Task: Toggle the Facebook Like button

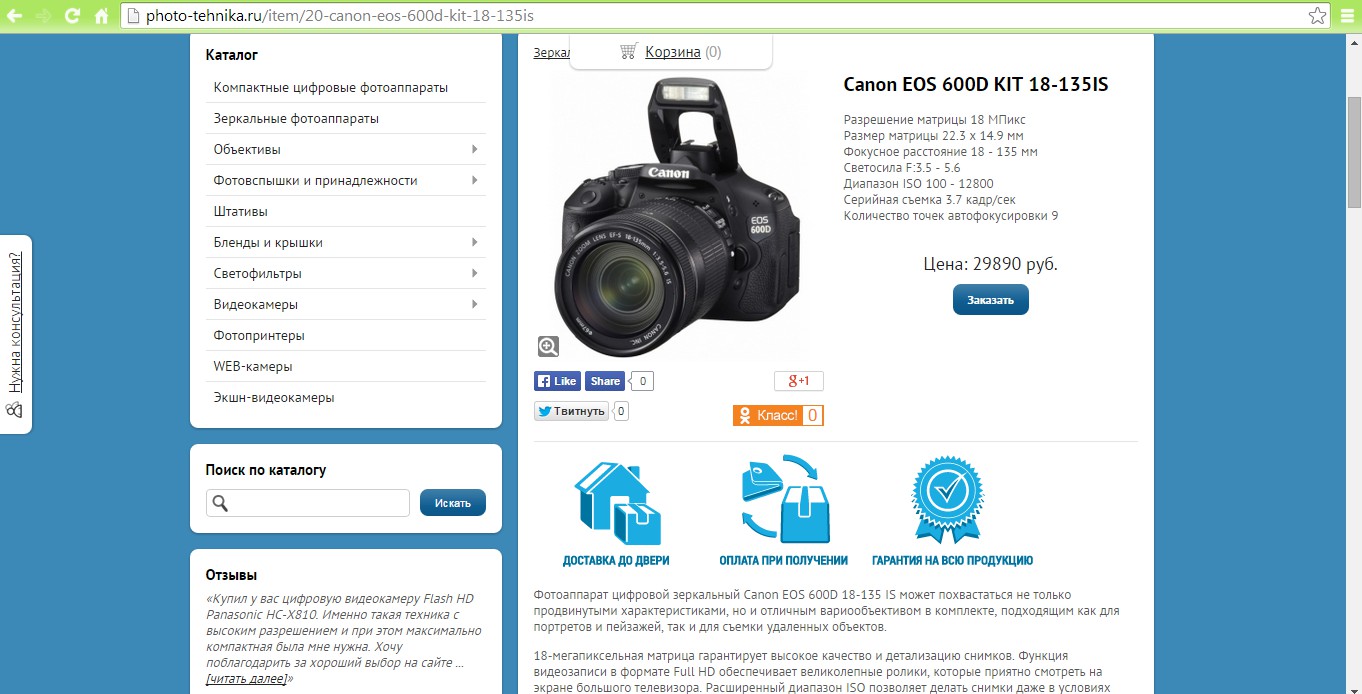Action: tap(556, 380)
